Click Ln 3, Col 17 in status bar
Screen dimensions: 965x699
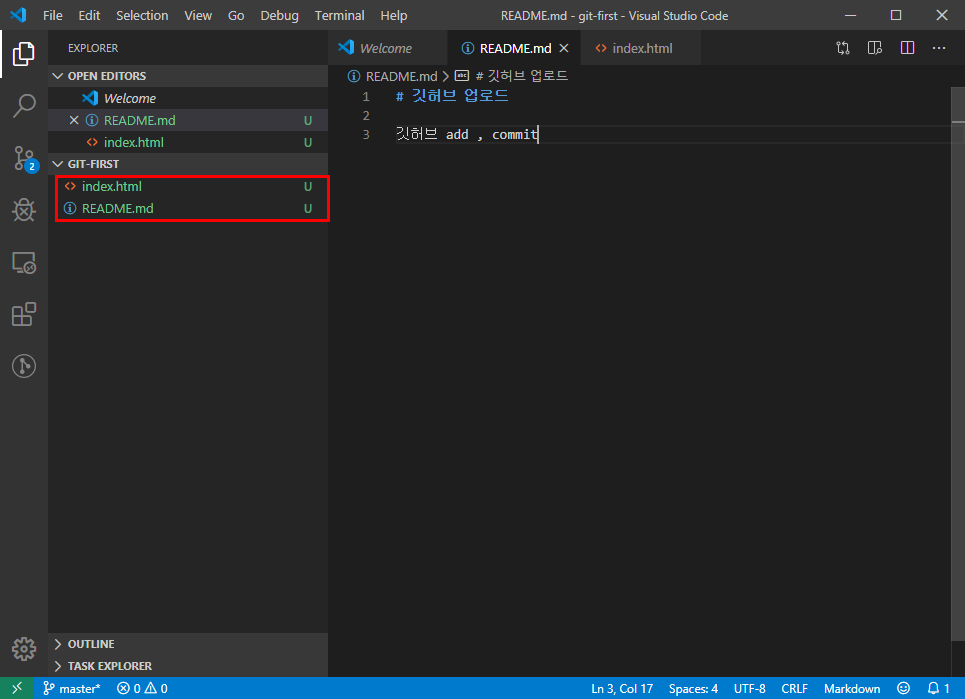tap(622, 688)
